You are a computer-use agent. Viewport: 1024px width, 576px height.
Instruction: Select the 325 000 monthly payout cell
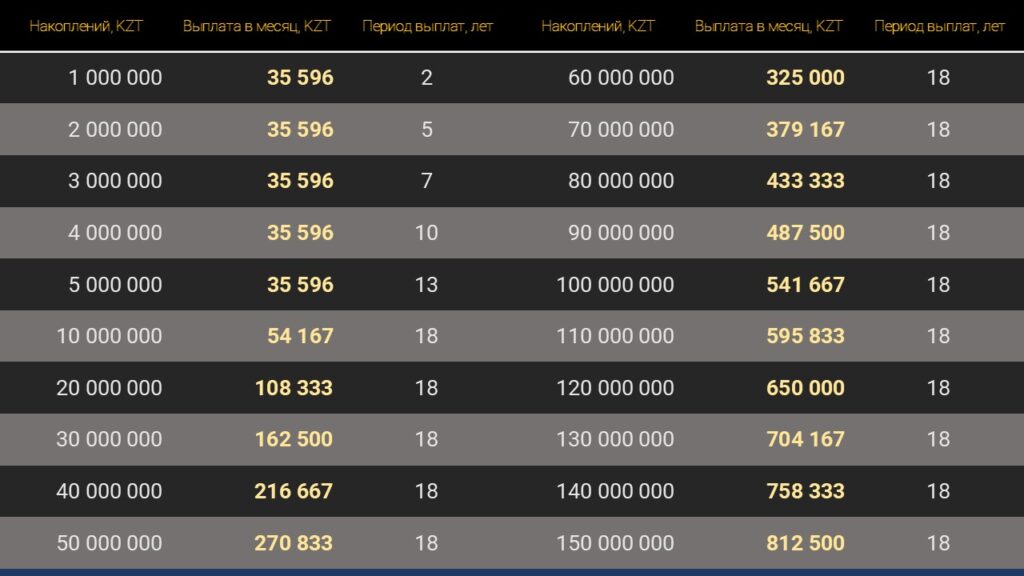click(x=805, y=78)
